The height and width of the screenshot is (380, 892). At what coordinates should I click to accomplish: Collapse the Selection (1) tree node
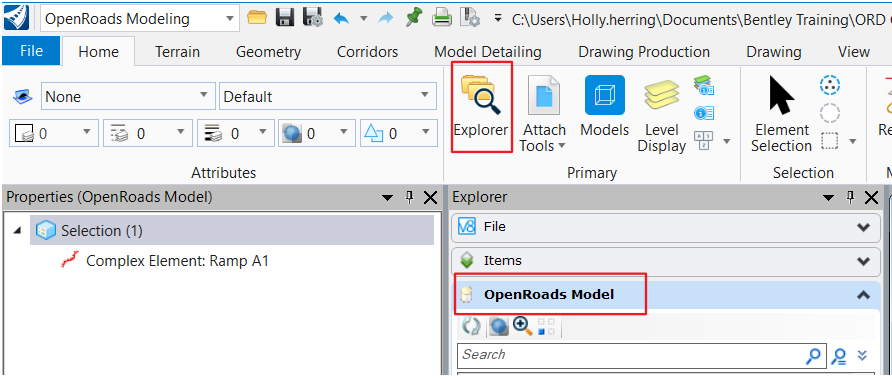17,230
